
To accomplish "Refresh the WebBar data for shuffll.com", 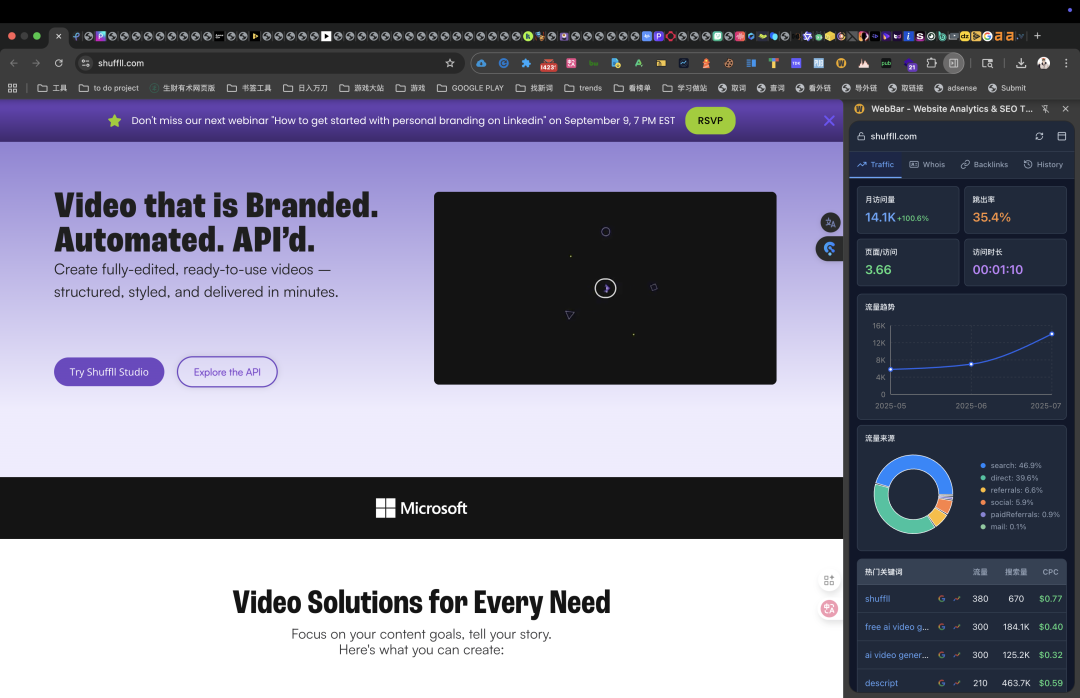I will click(x=1039, y=136).
